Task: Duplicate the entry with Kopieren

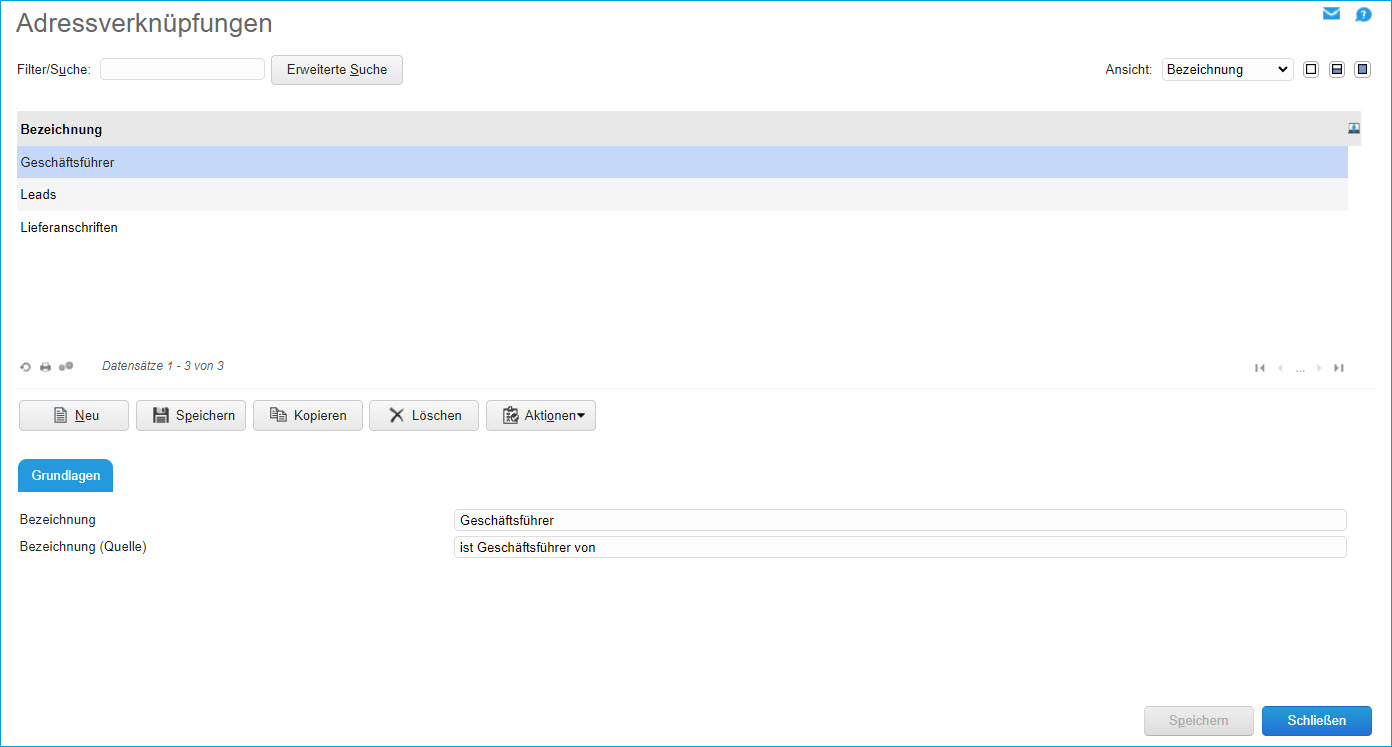Action: point(308,416)
